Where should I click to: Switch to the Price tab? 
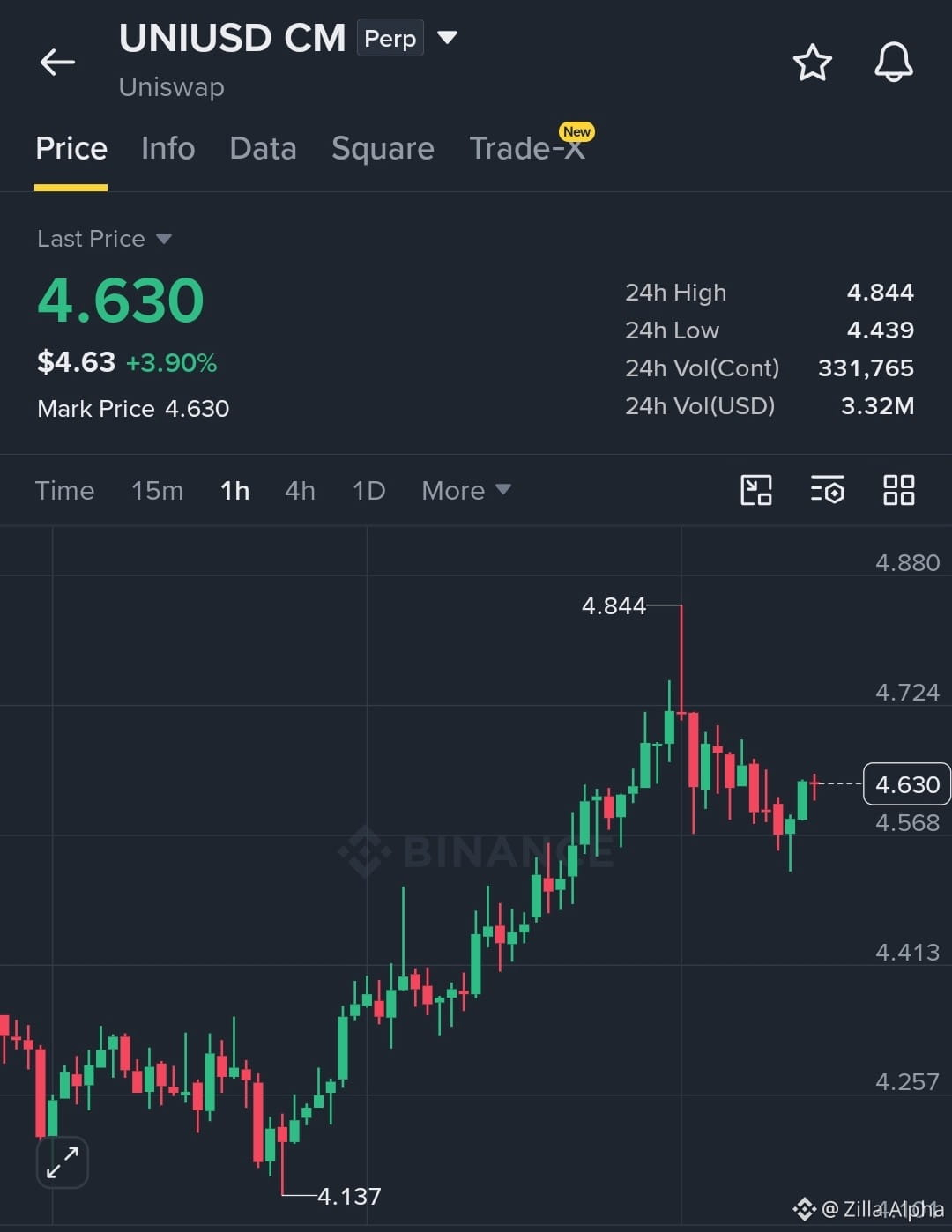pos(71,148)
